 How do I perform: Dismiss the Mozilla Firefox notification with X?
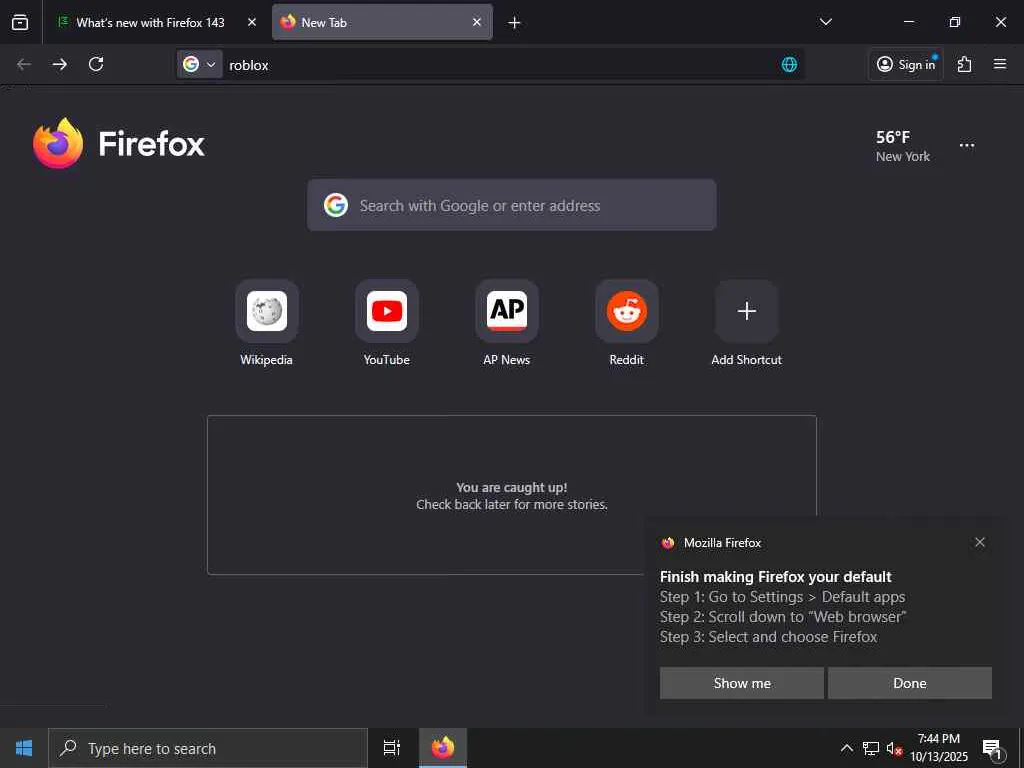pyautogui.click(x=980, y=542)
